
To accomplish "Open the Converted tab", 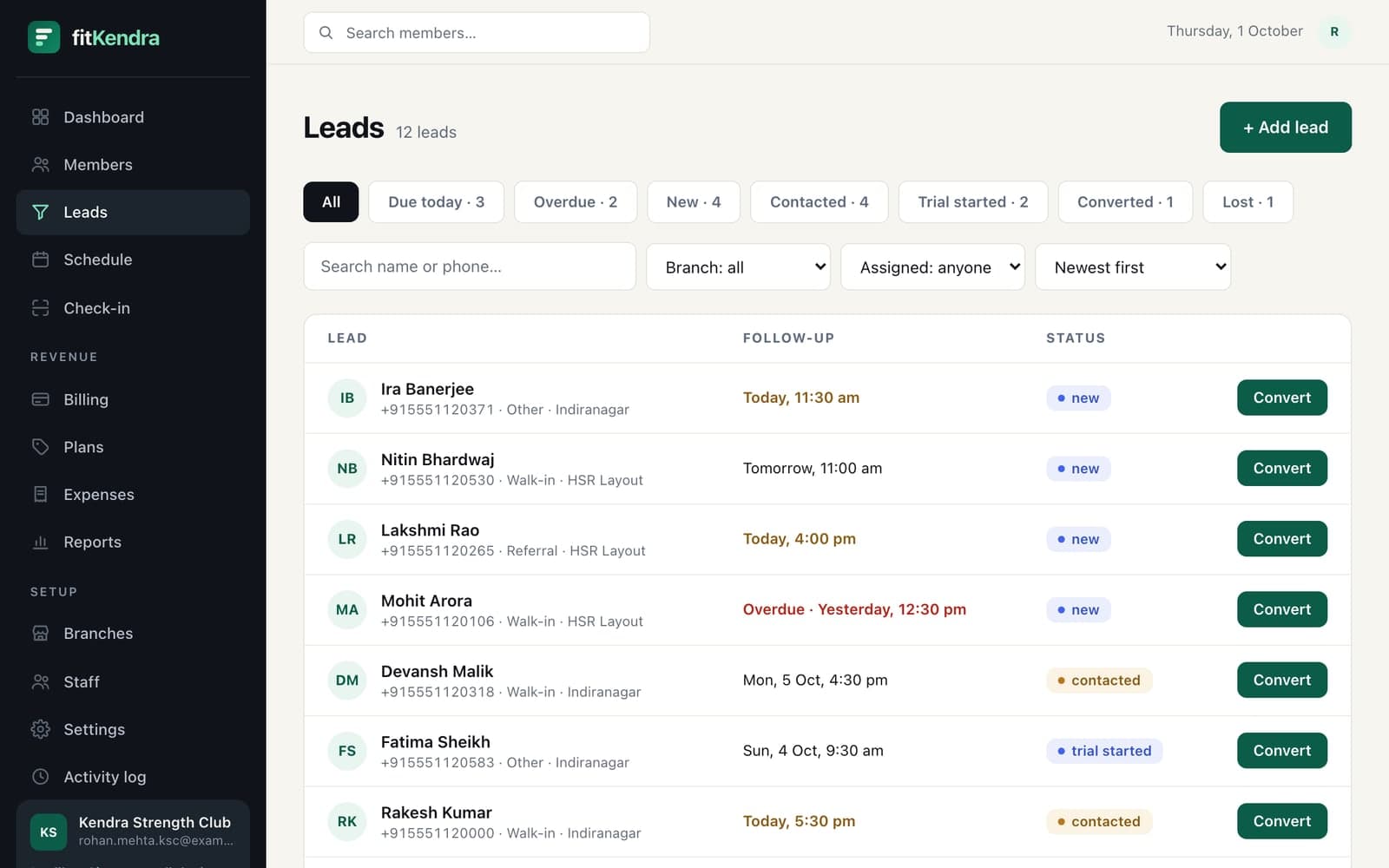I will pos(1125,202).
